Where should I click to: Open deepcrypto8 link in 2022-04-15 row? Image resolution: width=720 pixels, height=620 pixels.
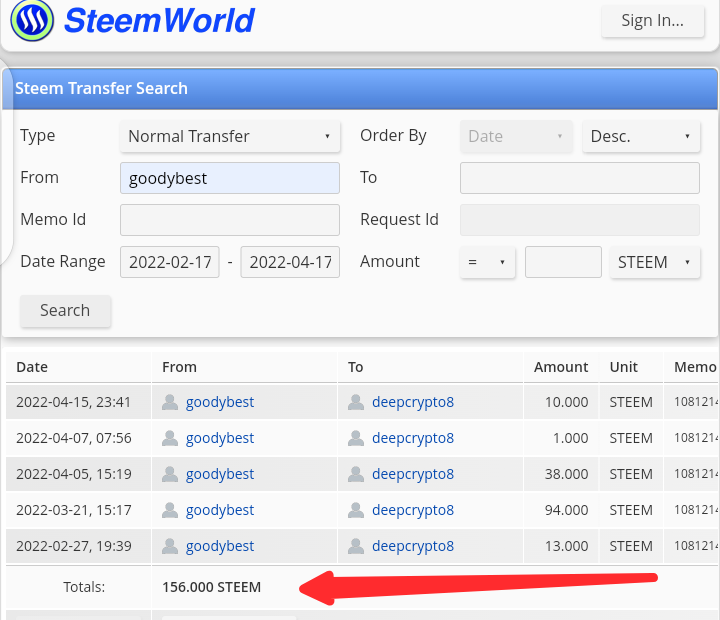click(413, 402)
